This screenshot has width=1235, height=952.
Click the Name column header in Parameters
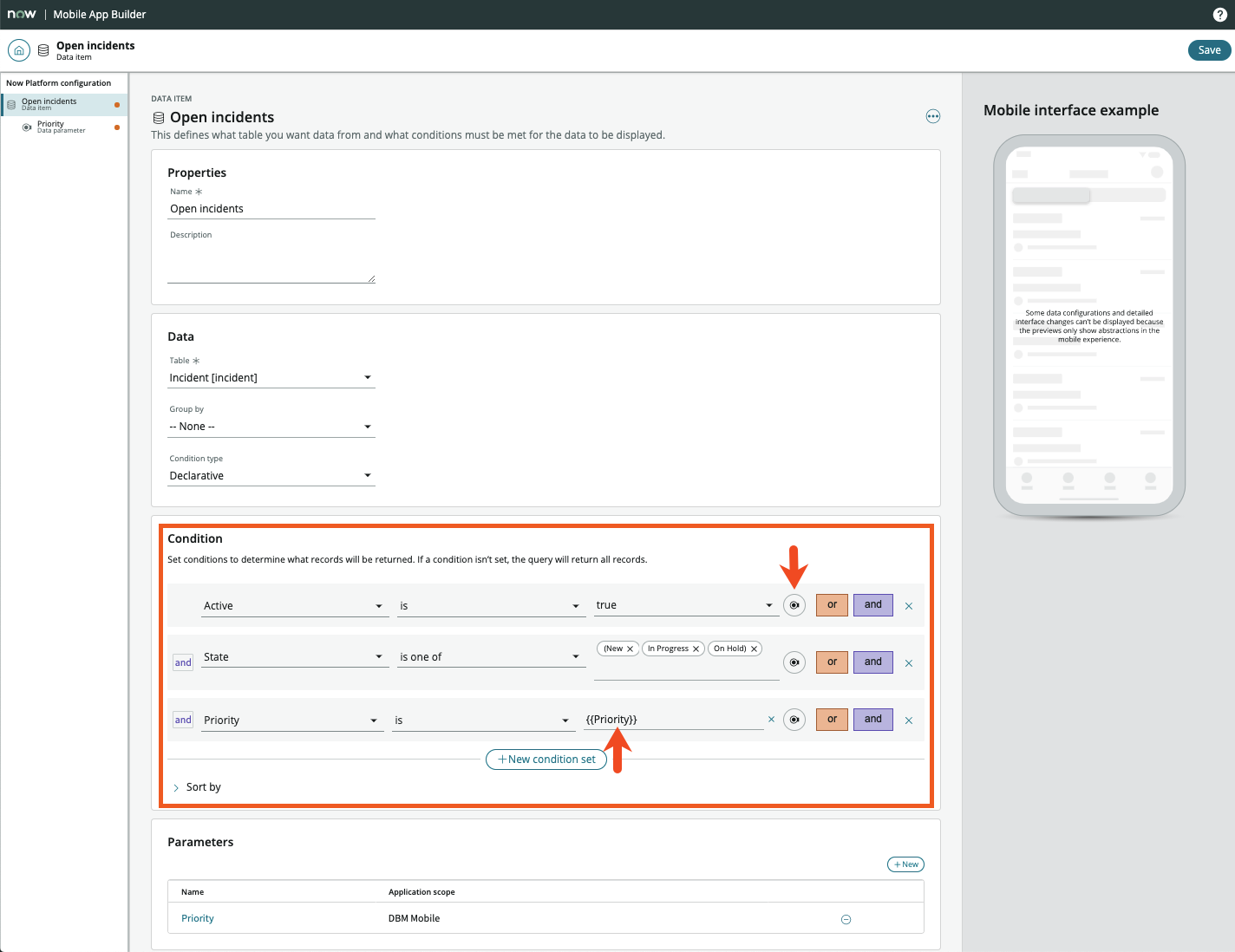pos(193,892)
